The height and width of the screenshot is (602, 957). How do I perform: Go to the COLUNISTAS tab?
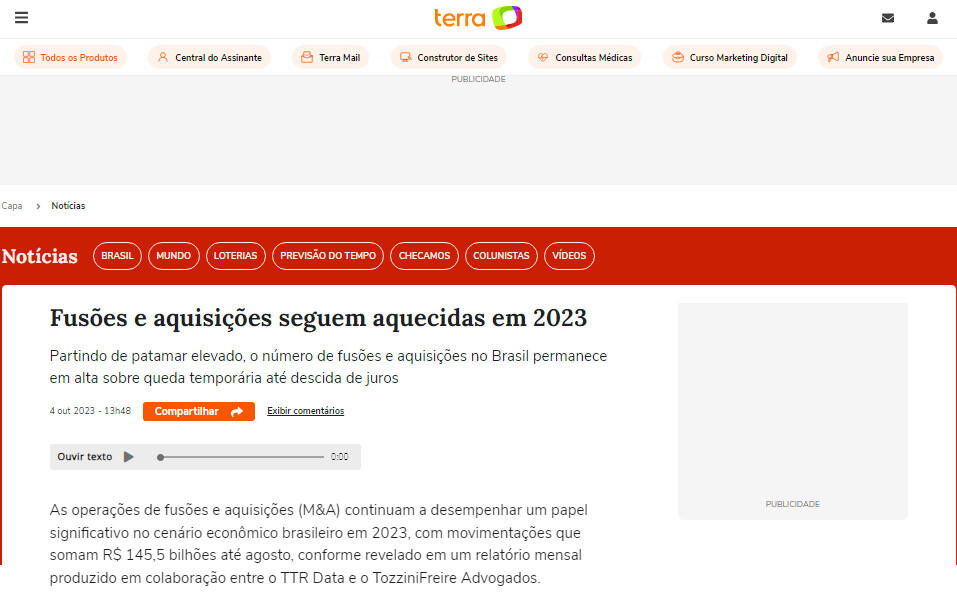pyautogui.click(x=501, y=256)
